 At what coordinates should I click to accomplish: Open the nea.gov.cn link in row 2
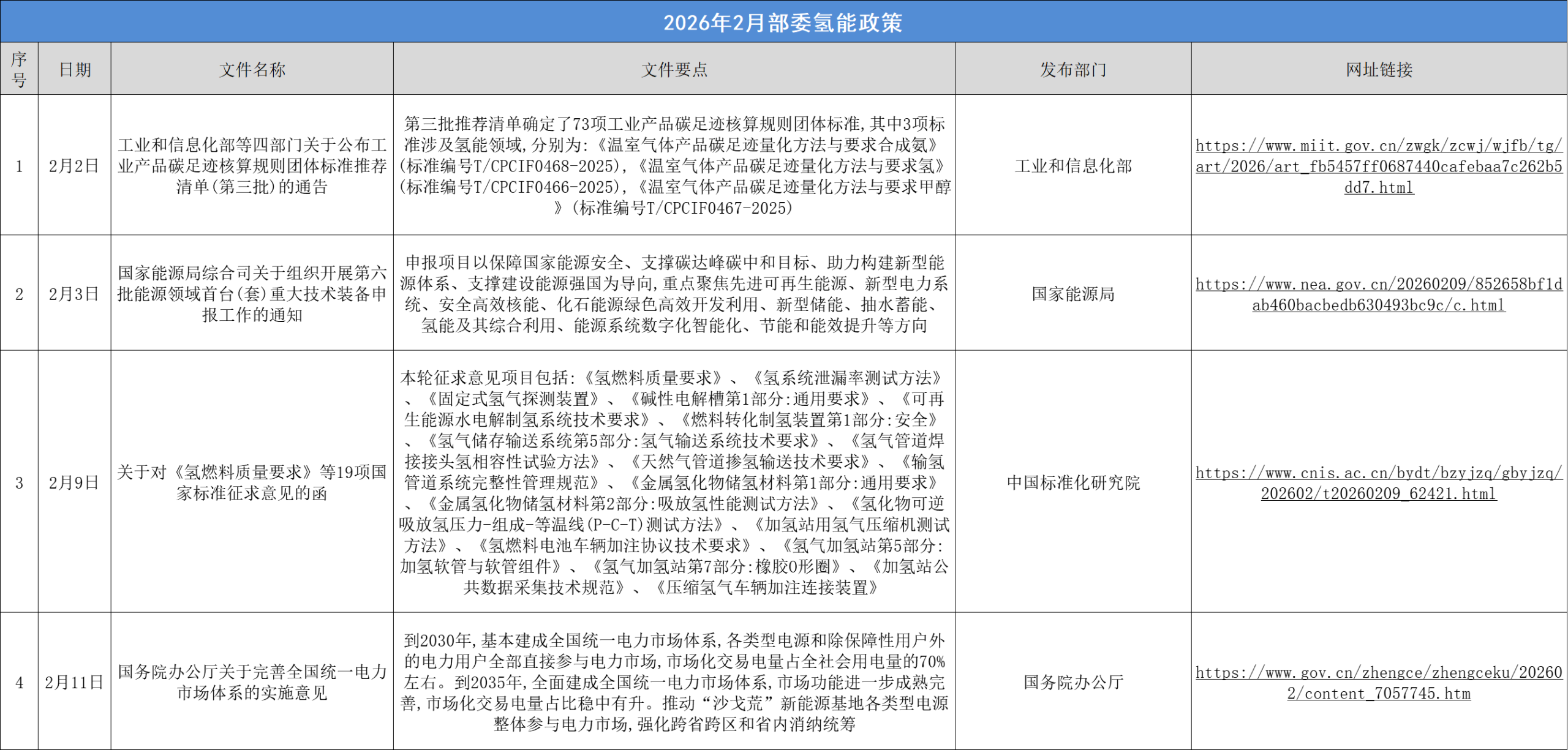click(1378, 294)
